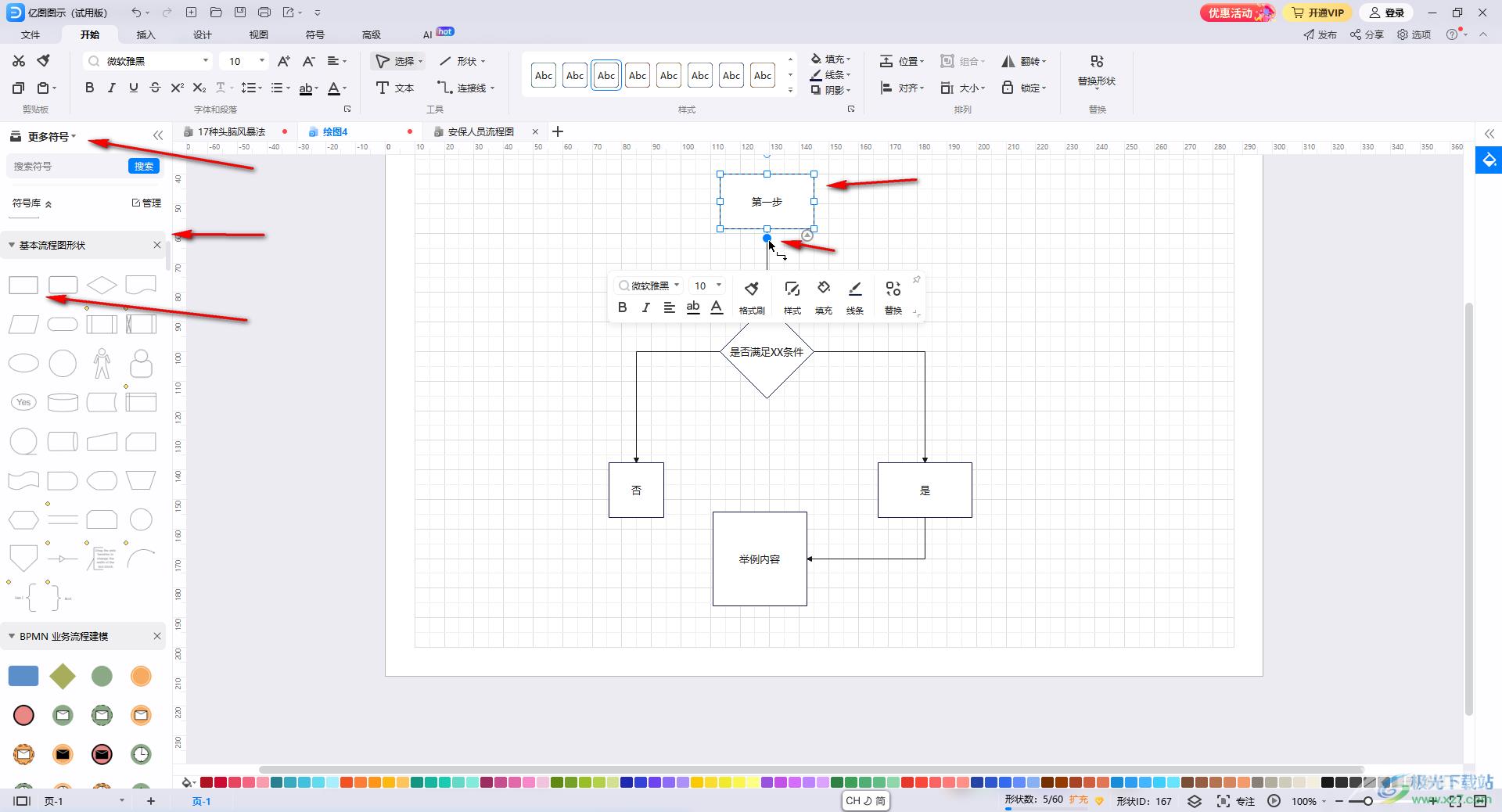Click the Save icon in title bar
Image resolution: width=1502 pixels, height=812 pixels.
[x=240, y=13]
